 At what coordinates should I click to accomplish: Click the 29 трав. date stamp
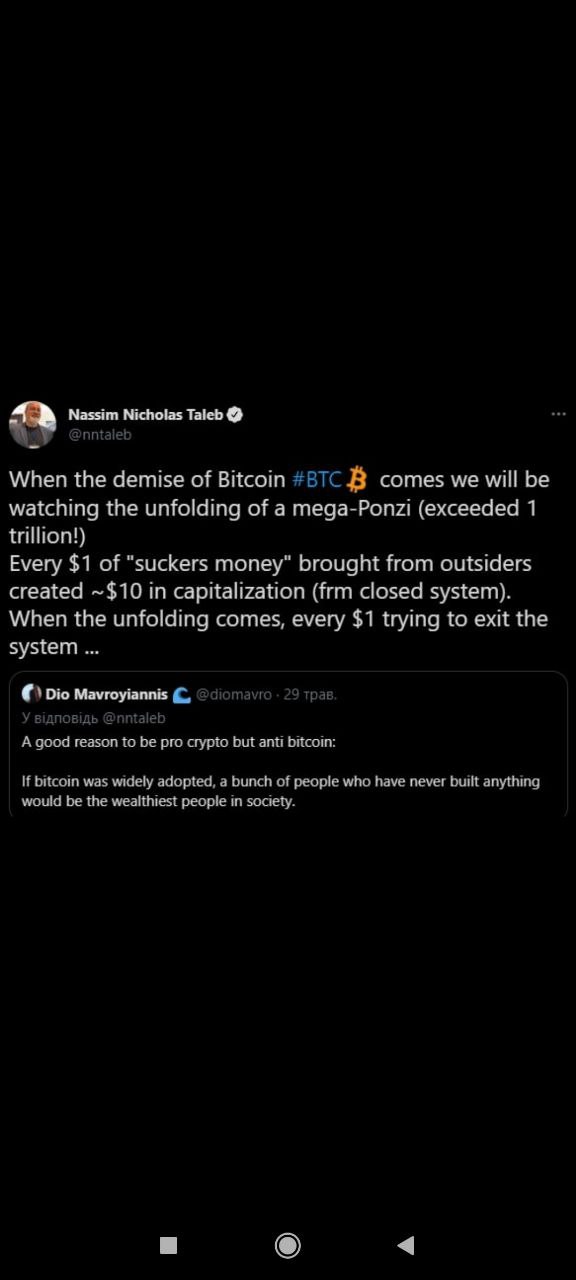[x=310, y=694]
